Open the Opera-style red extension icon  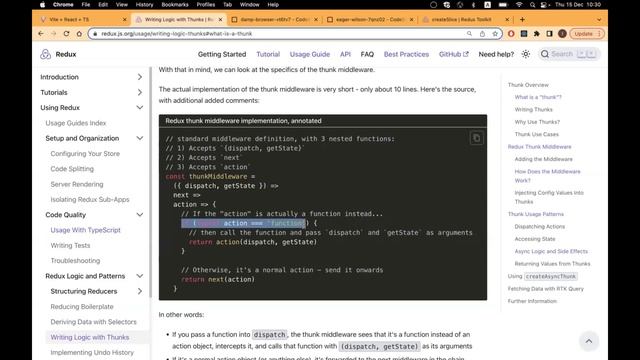pyautogui.click(x=511, y=34)
